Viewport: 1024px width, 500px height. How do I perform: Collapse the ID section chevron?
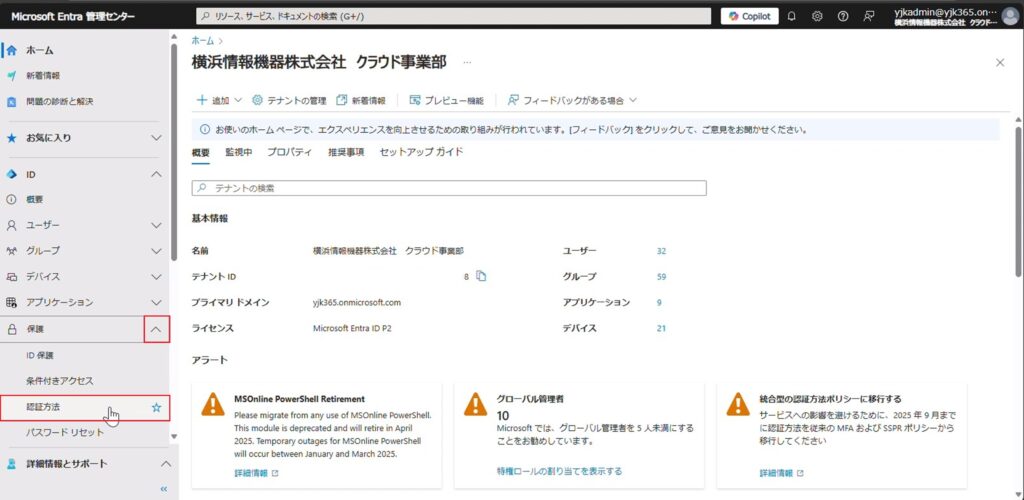tap(156, 175)
